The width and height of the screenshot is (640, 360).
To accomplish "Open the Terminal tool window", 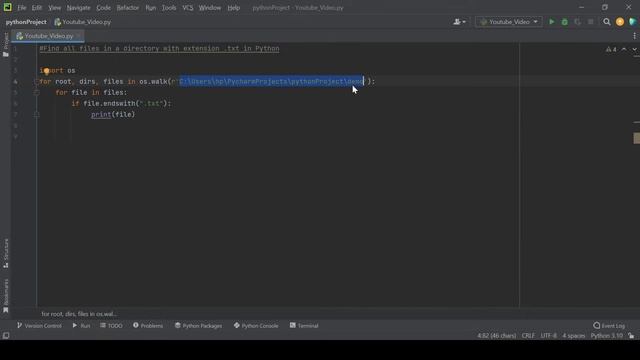I will (x=304, y=326).
